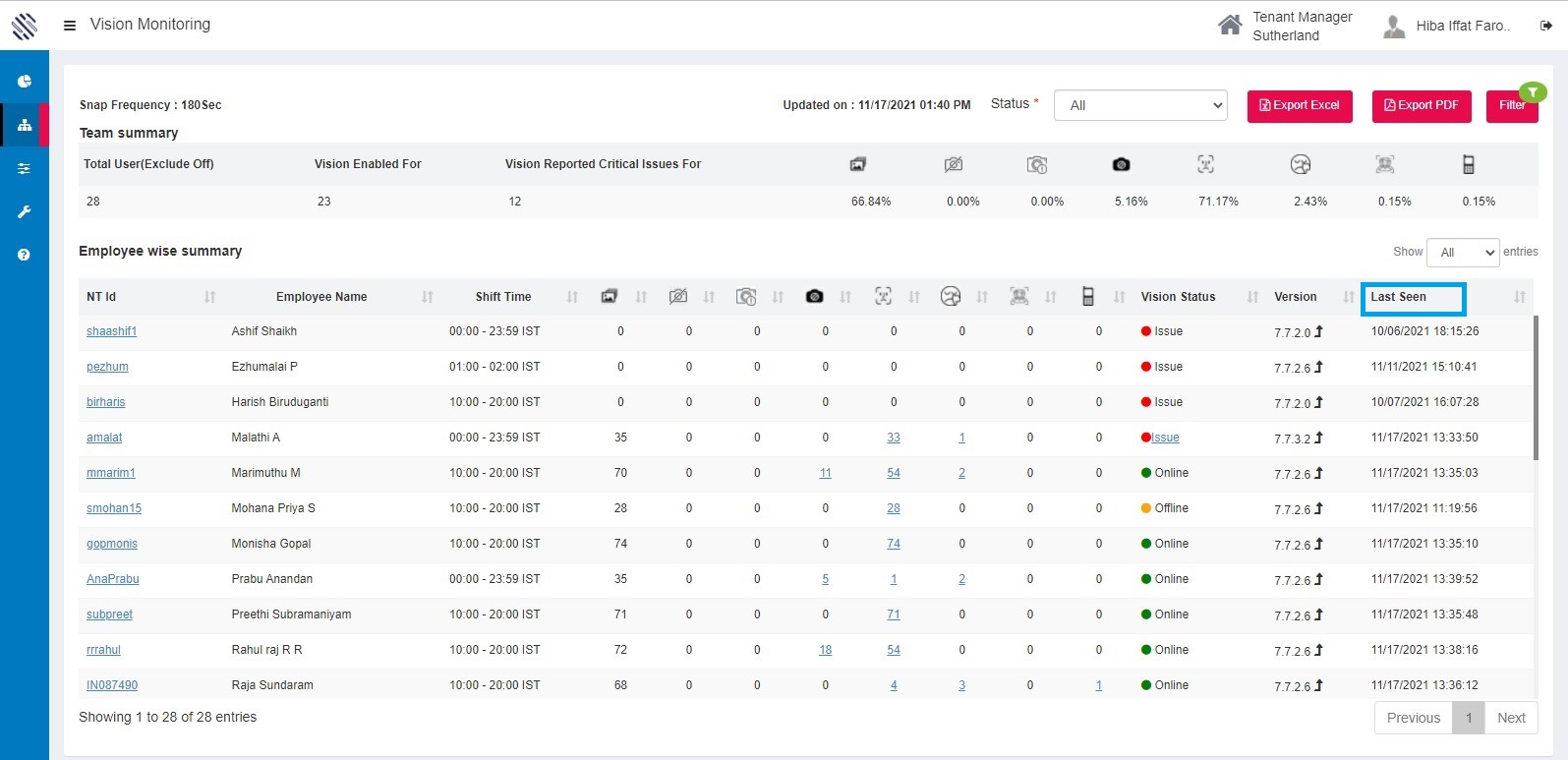The height and width of the screenshot is (760, 1568).
Task: Click the mobile phone column header icon
Action: 1087,297
